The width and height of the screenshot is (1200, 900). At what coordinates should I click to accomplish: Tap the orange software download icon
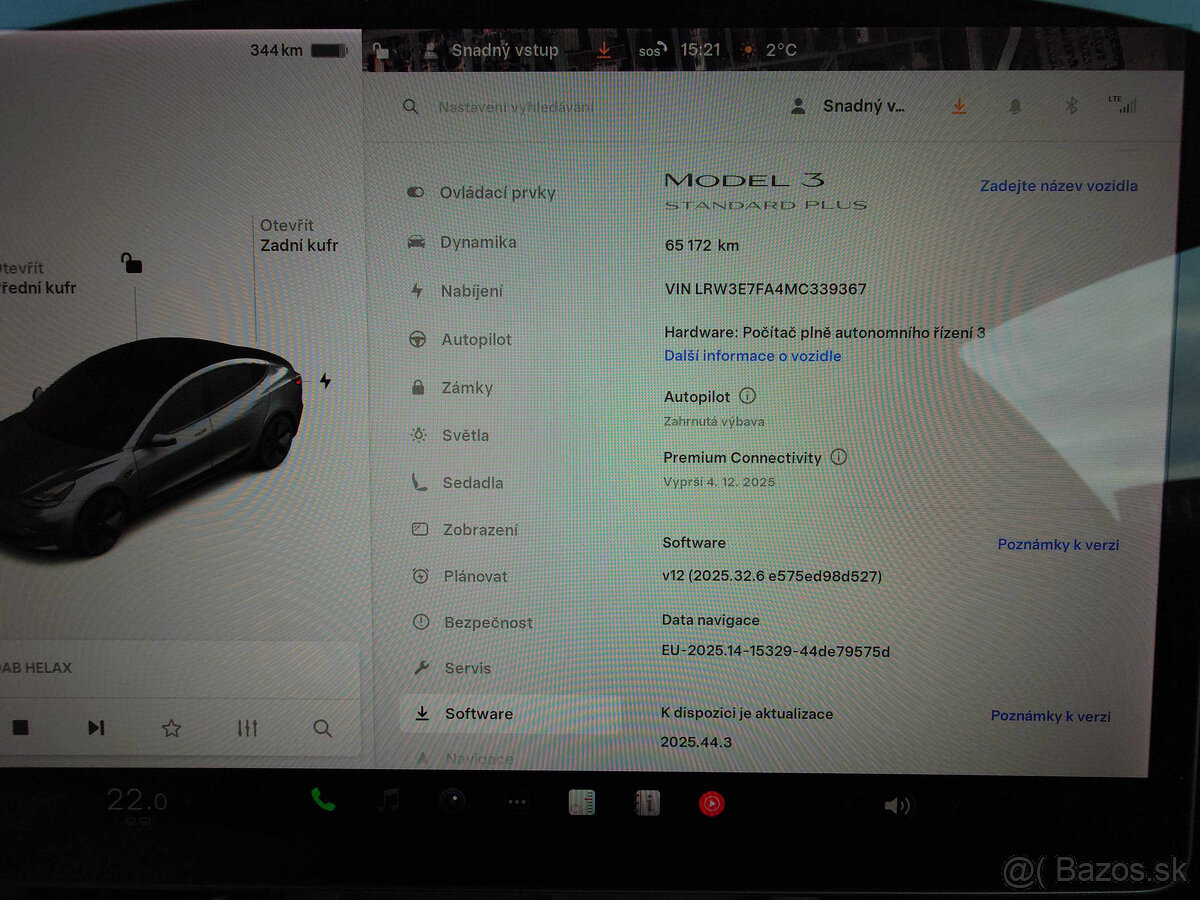click(958, 105)
